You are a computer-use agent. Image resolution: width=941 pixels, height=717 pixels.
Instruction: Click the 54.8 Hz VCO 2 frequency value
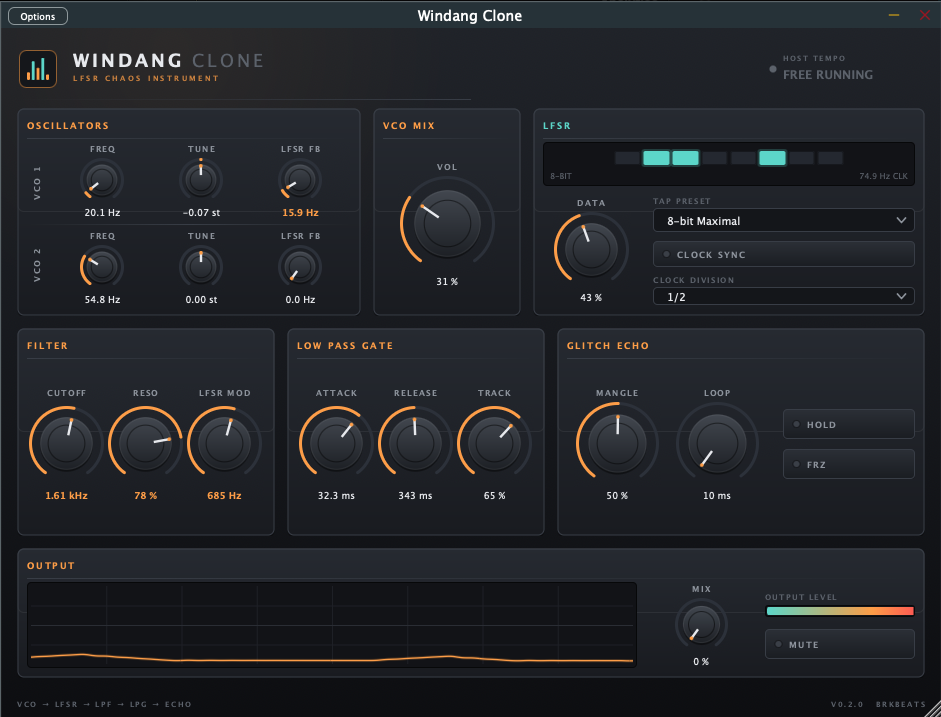(102, 299)
